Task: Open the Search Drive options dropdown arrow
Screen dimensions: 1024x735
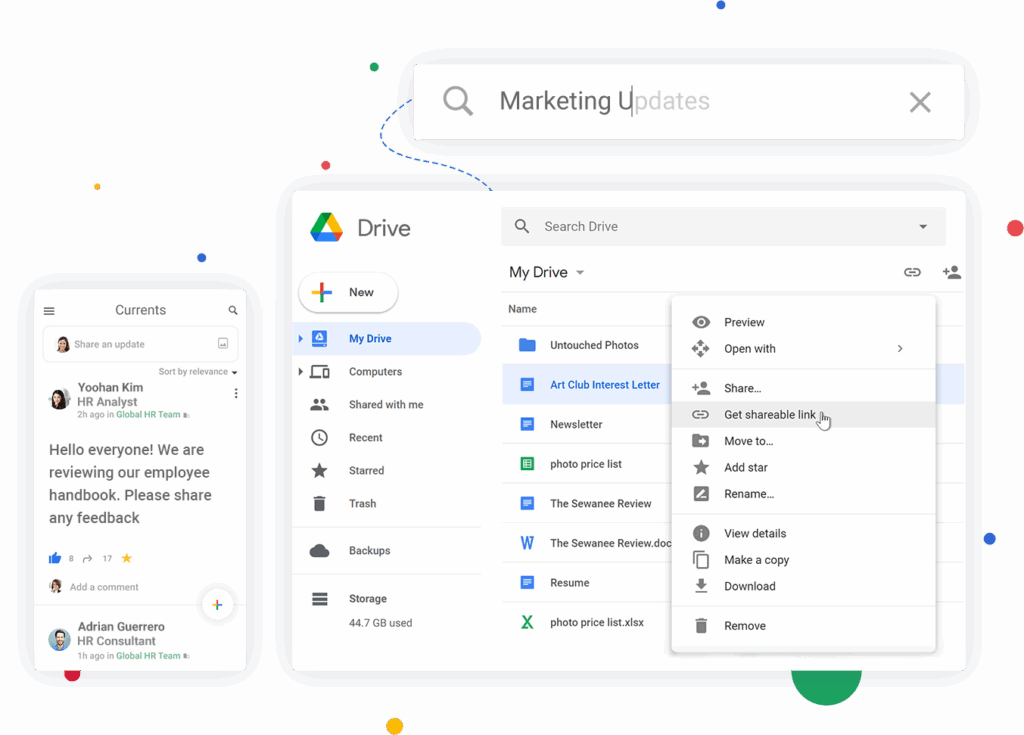Action: [x=923, y=227]
